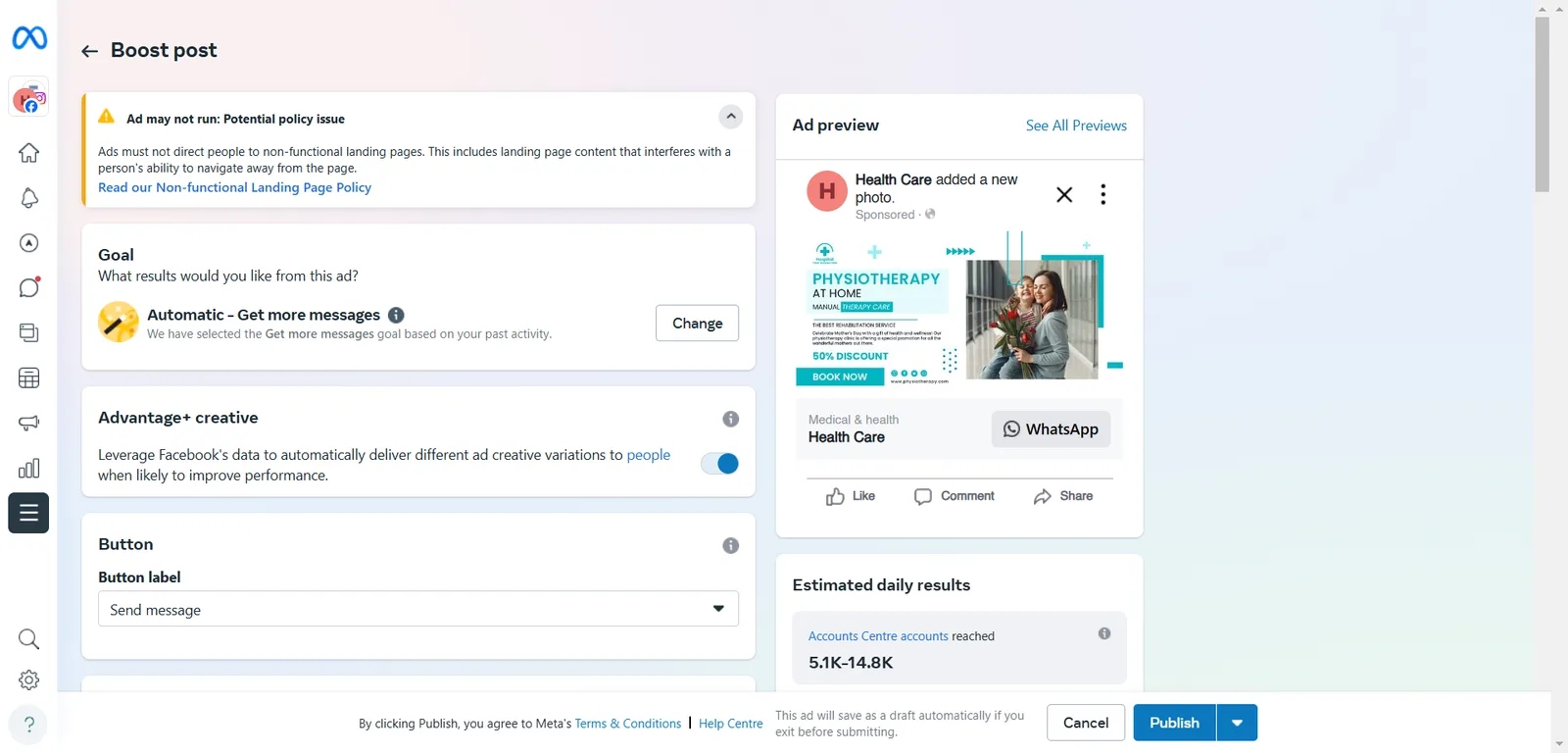
Task: Click the X on the ad preview
Action: (1064, 194)
